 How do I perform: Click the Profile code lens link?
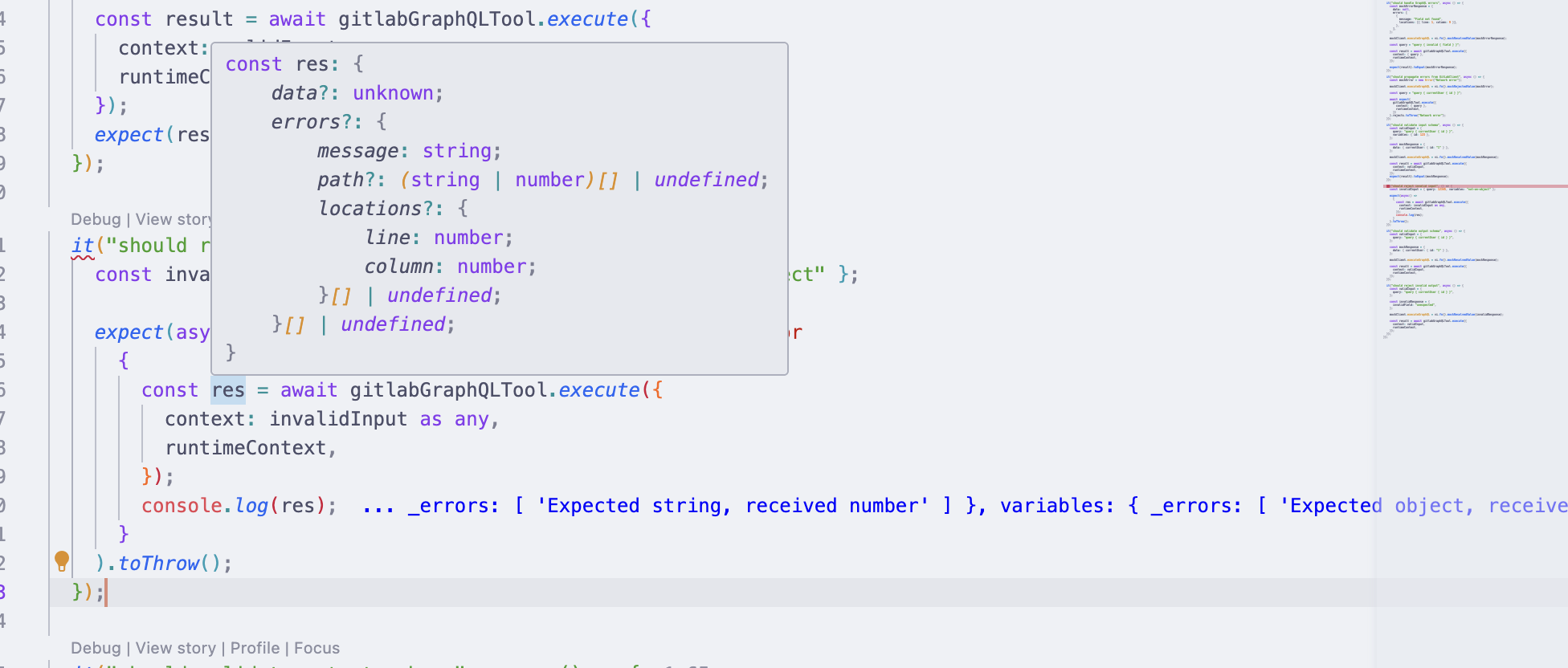255,648
